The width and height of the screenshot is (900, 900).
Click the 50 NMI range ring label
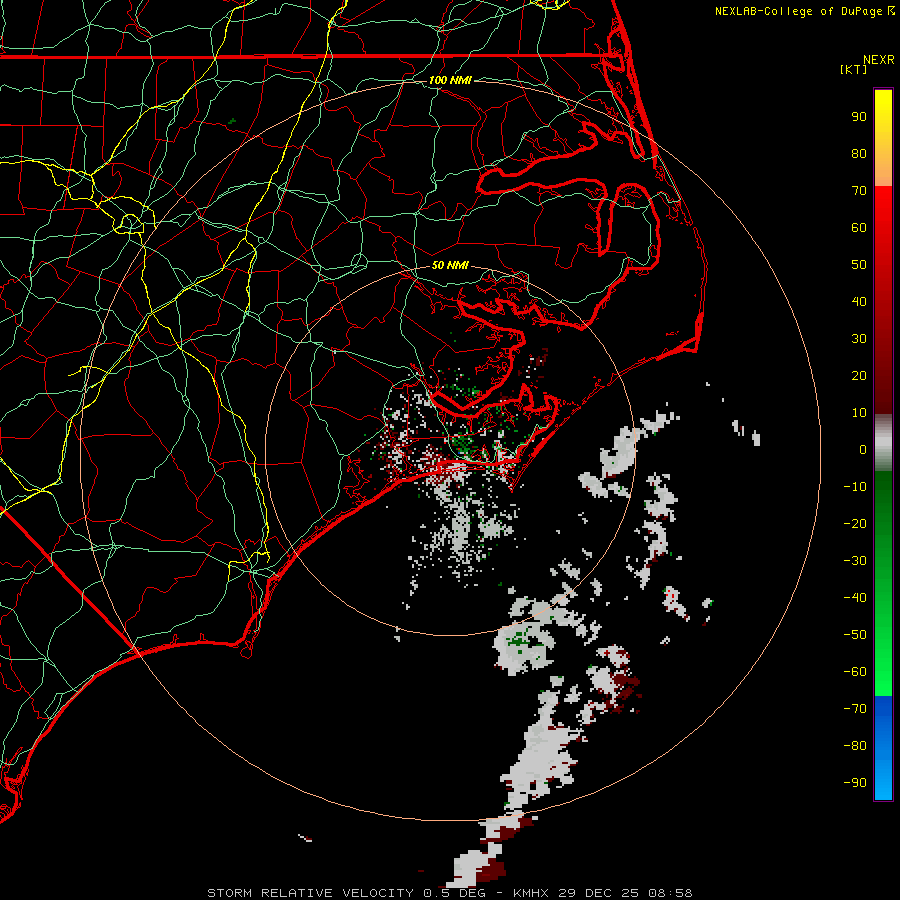450,265
